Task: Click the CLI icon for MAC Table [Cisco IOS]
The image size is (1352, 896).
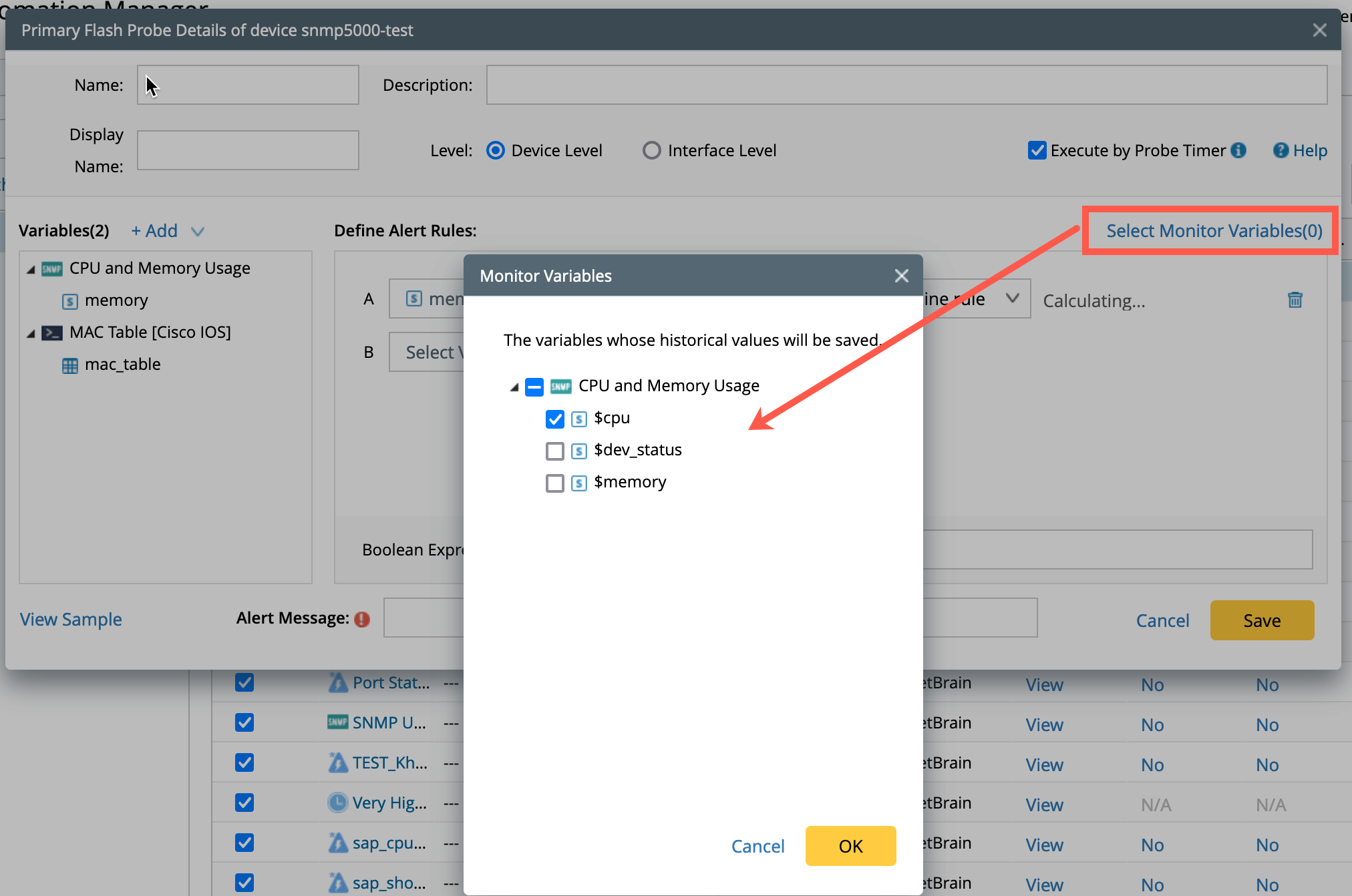Action: pyautogui.click(x=52, y=332)
